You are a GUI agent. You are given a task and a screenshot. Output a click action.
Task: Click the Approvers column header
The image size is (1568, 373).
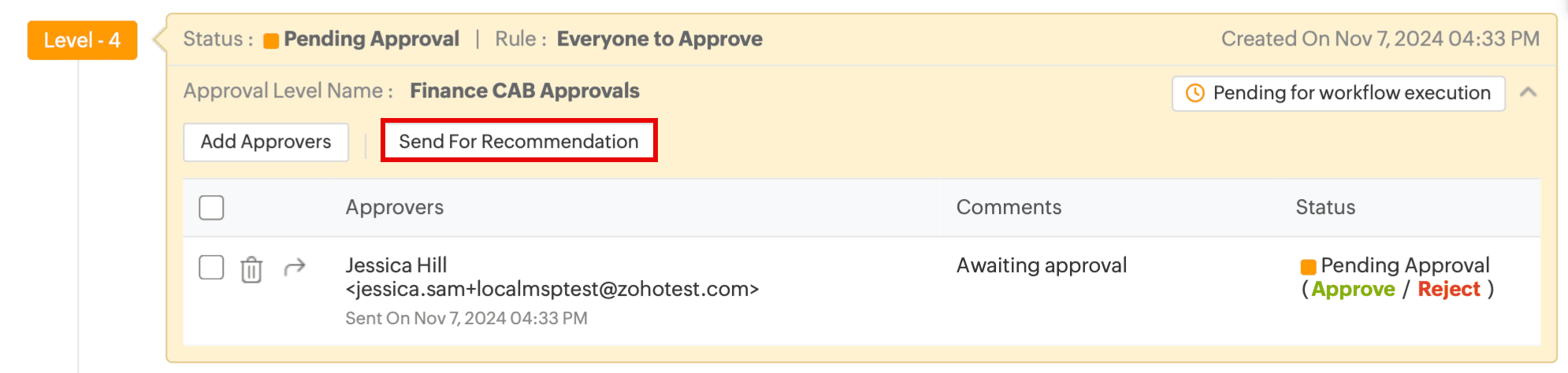[394, 208]
